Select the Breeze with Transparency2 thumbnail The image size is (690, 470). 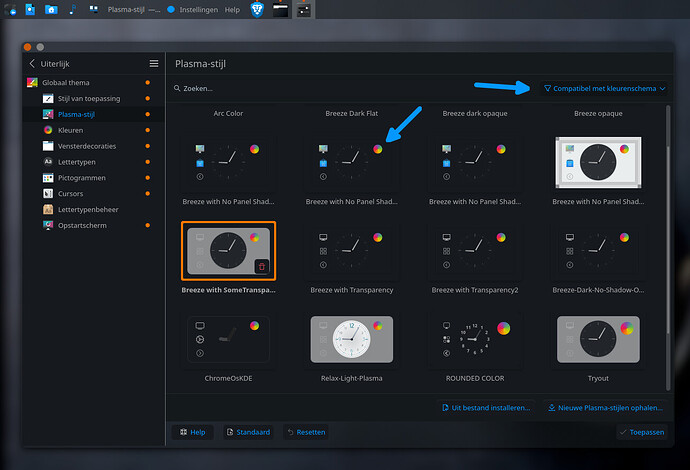pos(475,251)
